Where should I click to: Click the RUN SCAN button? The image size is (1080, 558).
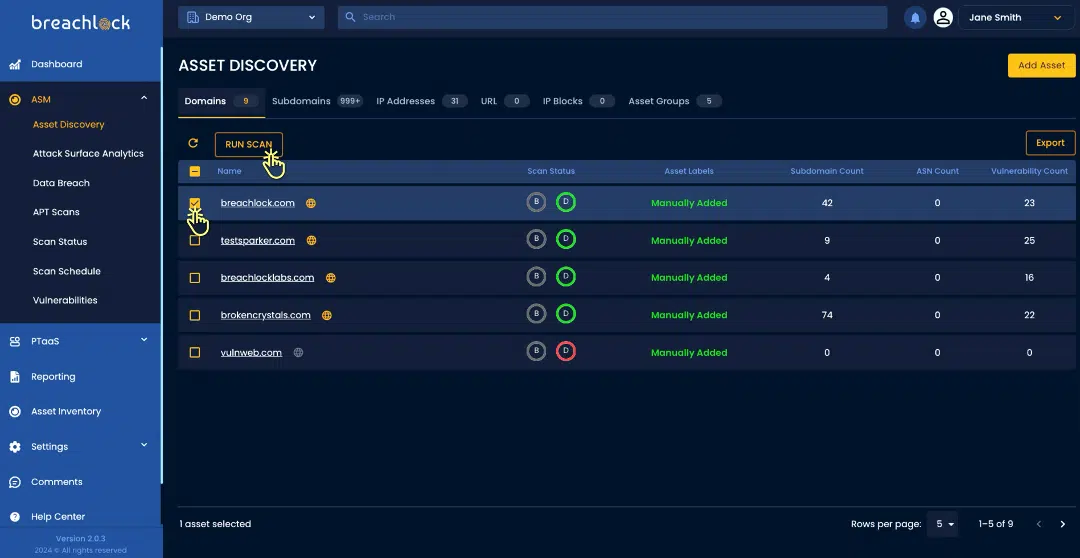pyautogui.click(x=249, y=145)
